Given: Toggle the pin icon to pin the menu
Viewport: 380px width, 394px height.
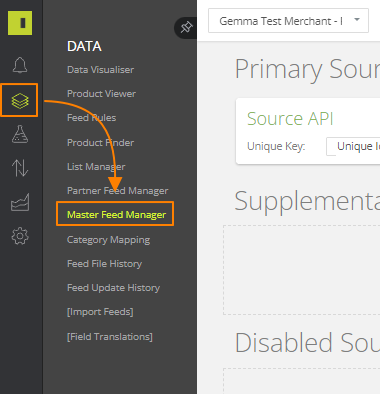Looking at the screenshot, I should click(x=186, y=27).
